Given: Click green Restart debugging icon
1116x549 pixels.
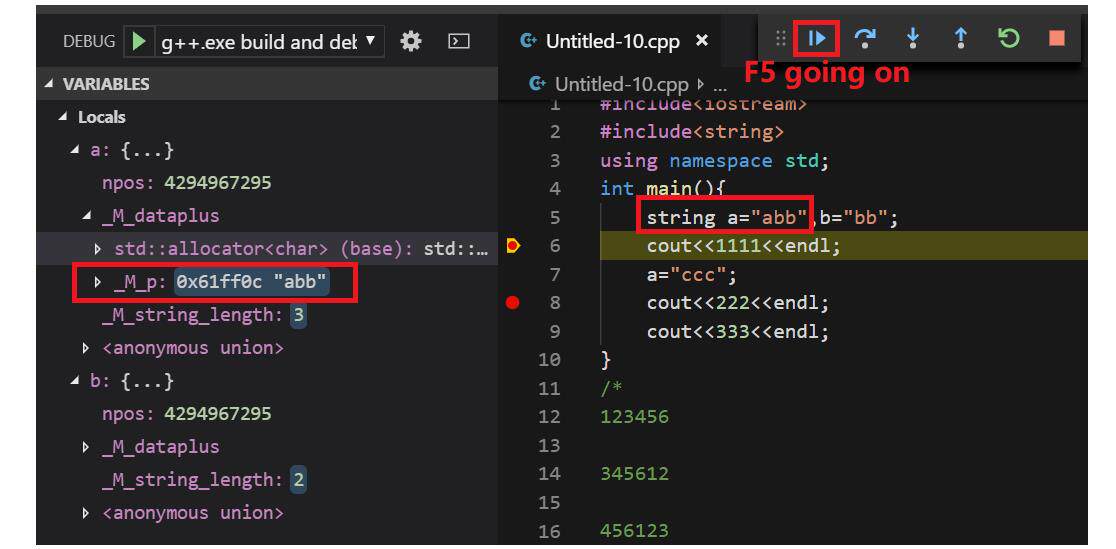Looking at the screenshot, I should 1009,38.
